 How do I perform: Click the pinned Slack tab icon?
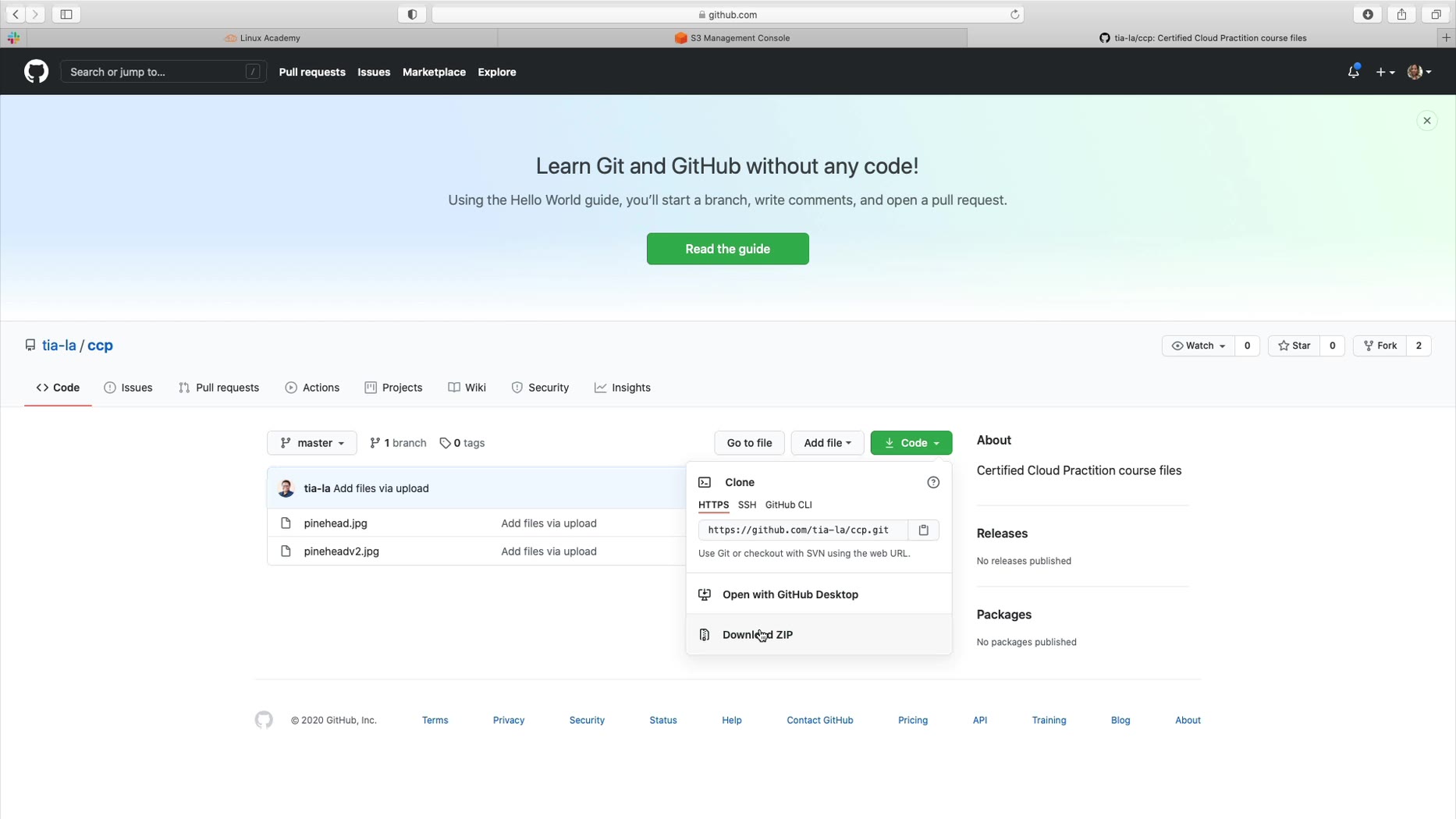(13, 37)
